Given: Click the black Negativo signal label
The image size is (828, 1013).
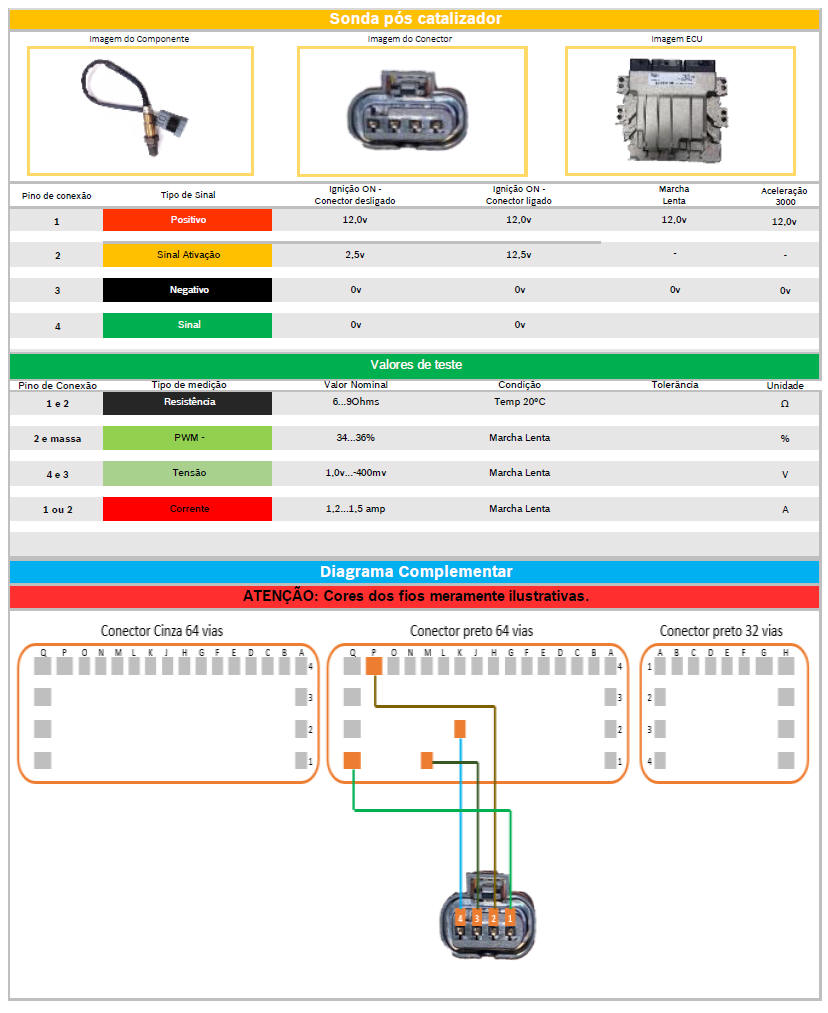Looking at the screenshot, I should pyautogui.click(x=187, y=290).
